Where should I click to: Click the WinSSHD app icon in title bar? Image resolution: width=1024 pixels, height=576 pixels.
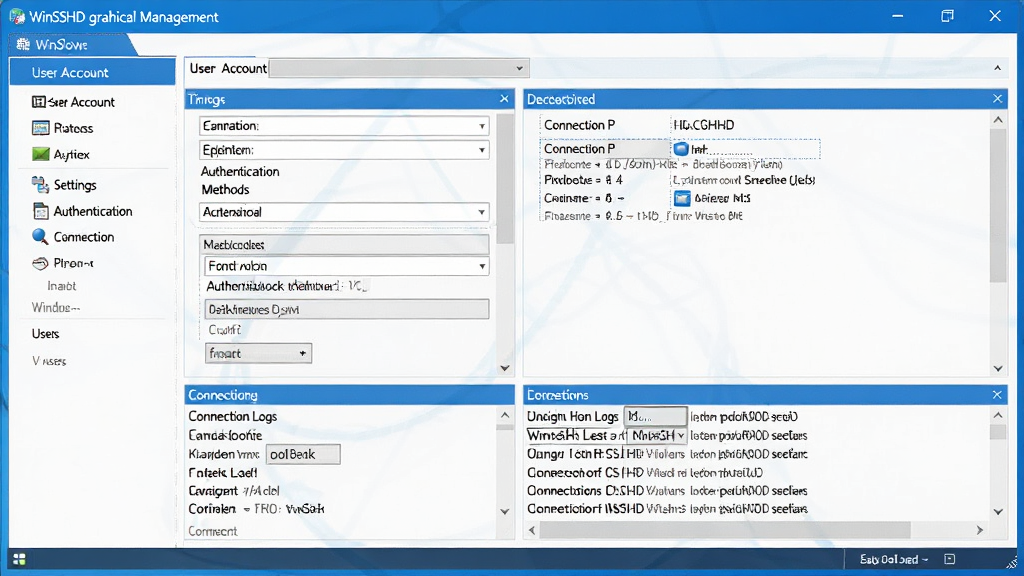pyautogui.click(x=17, y=16)
